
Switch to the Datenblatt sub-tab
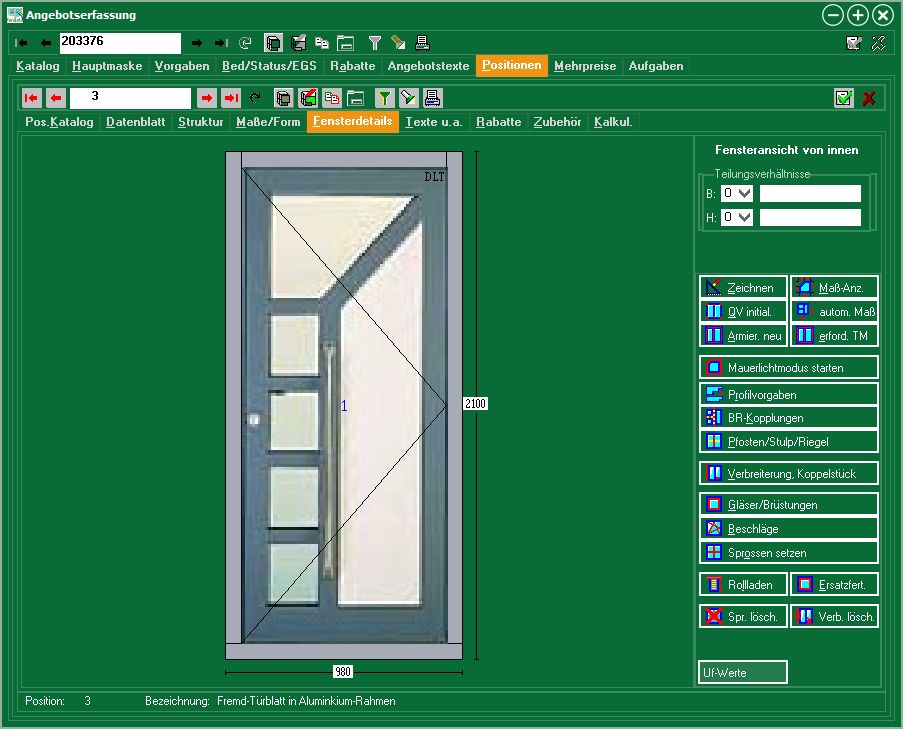[x=136, y=122]
